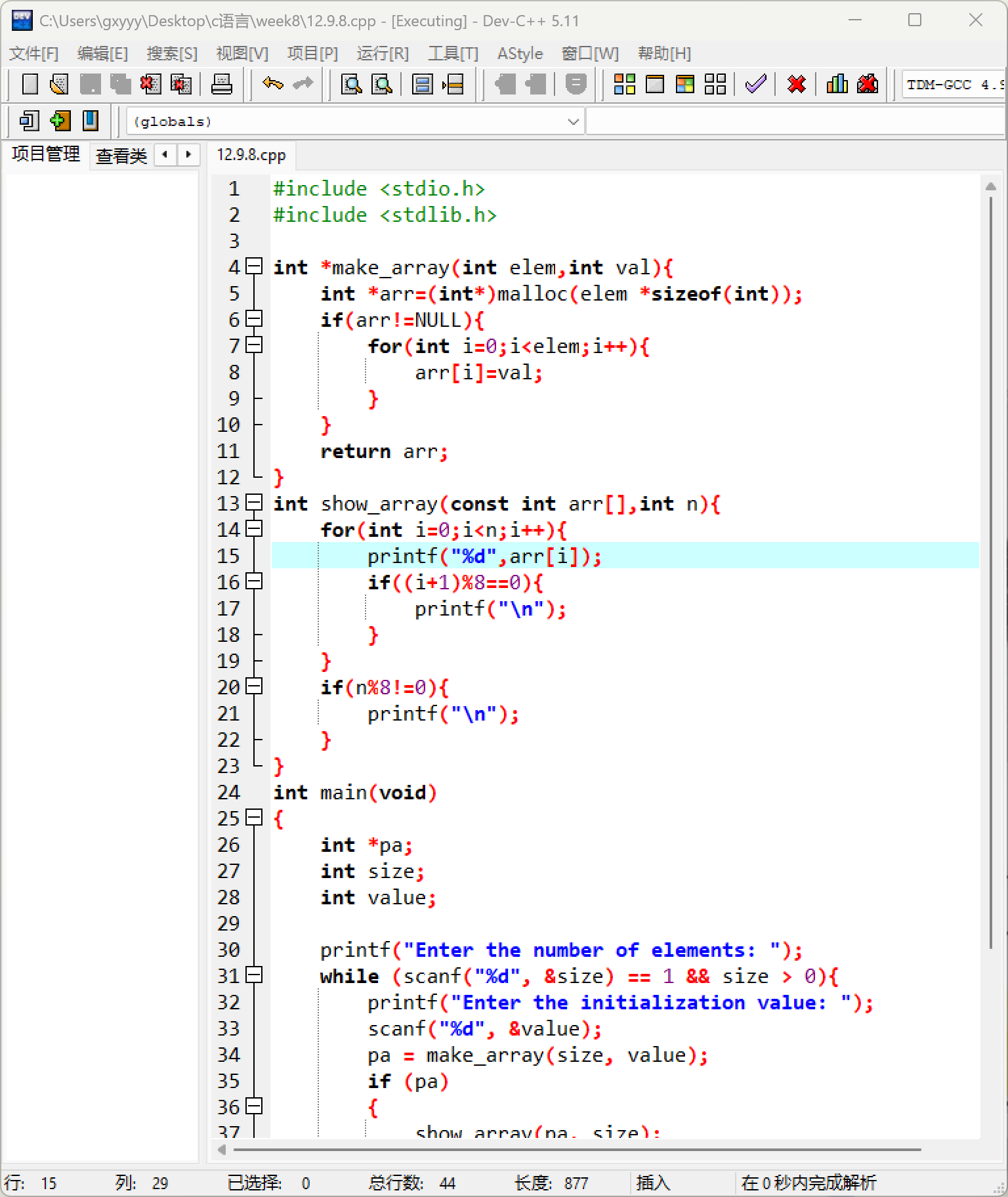Collapse the if block fold at line 6
The width and height of the screenshot is (1008, 1197).
[x=254, y=319]
